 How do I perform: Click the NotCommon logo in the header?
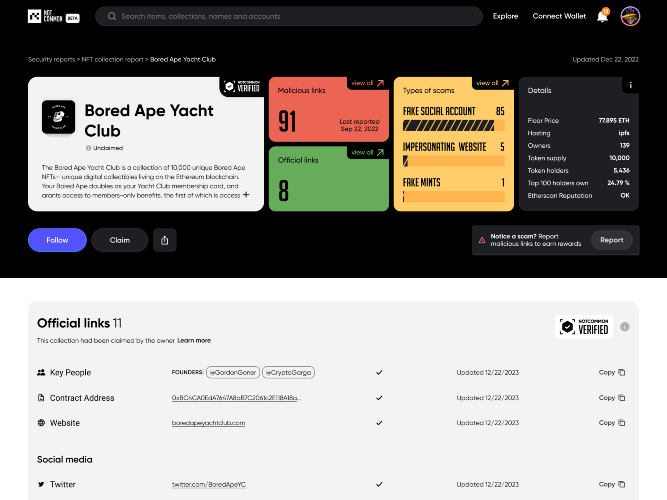54,16
